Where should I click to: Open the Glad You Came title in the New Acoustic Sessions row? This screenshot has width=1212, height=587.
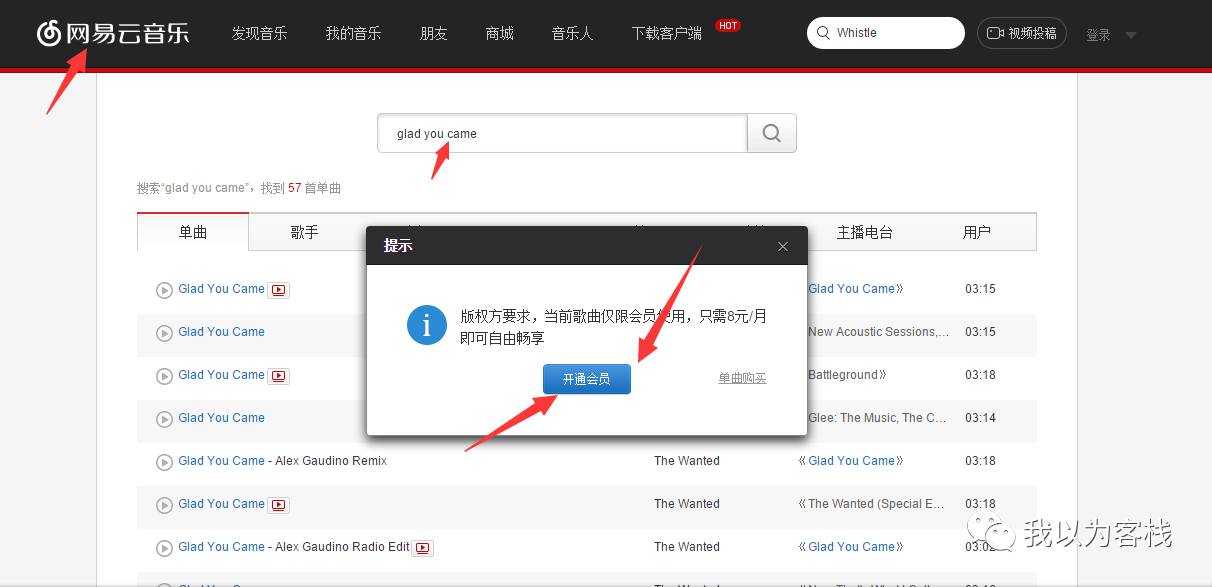[x=222, y=332]
